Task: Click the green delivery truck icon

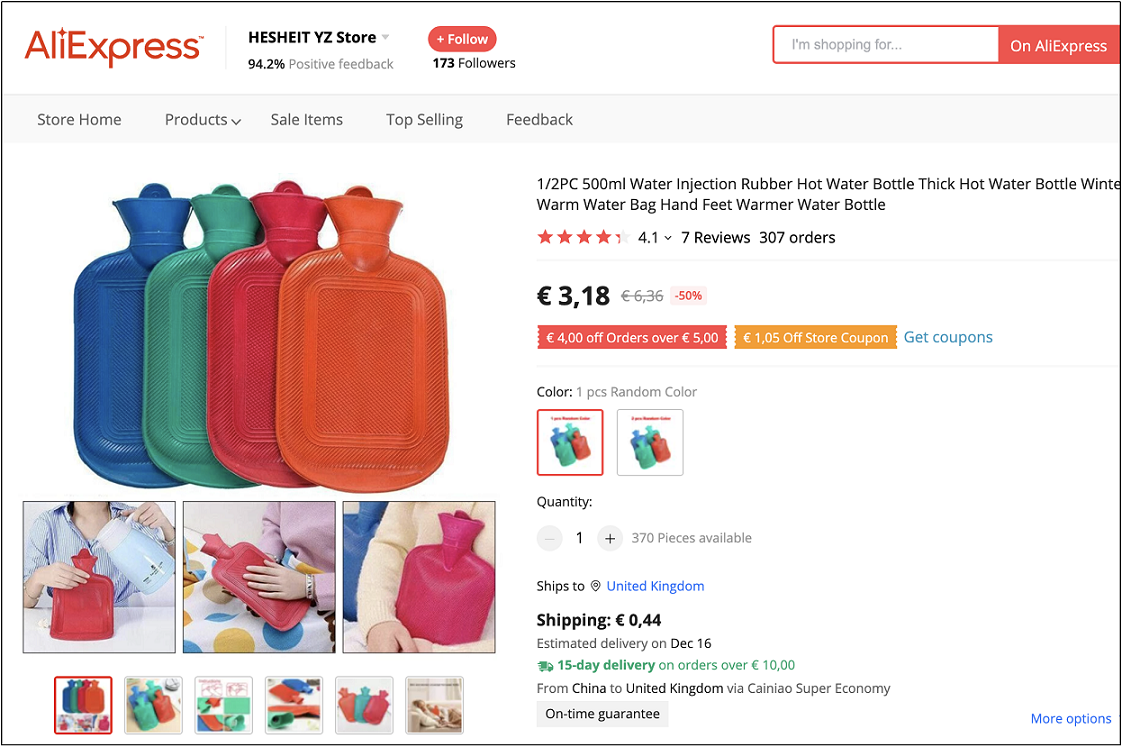Action: (545, 665)
